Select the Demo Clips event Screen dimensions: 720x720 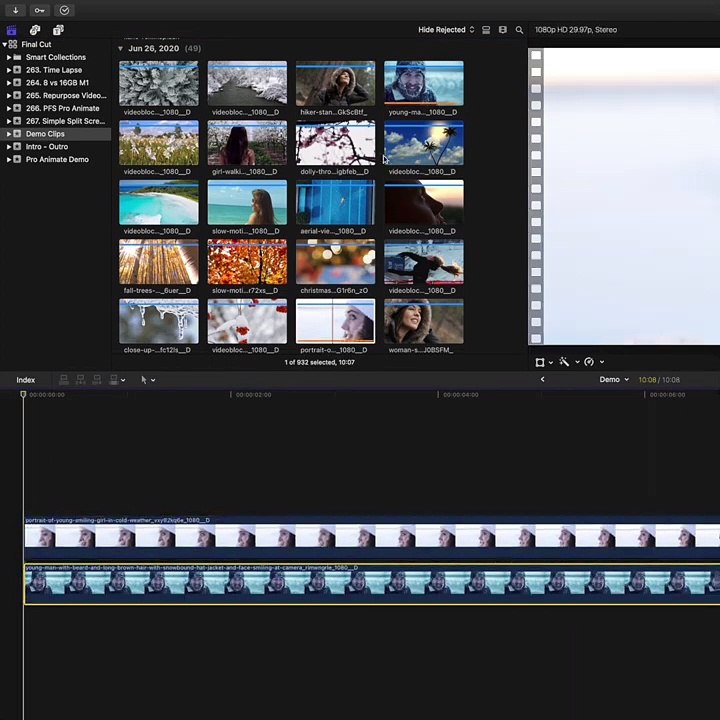pos(56,134)
